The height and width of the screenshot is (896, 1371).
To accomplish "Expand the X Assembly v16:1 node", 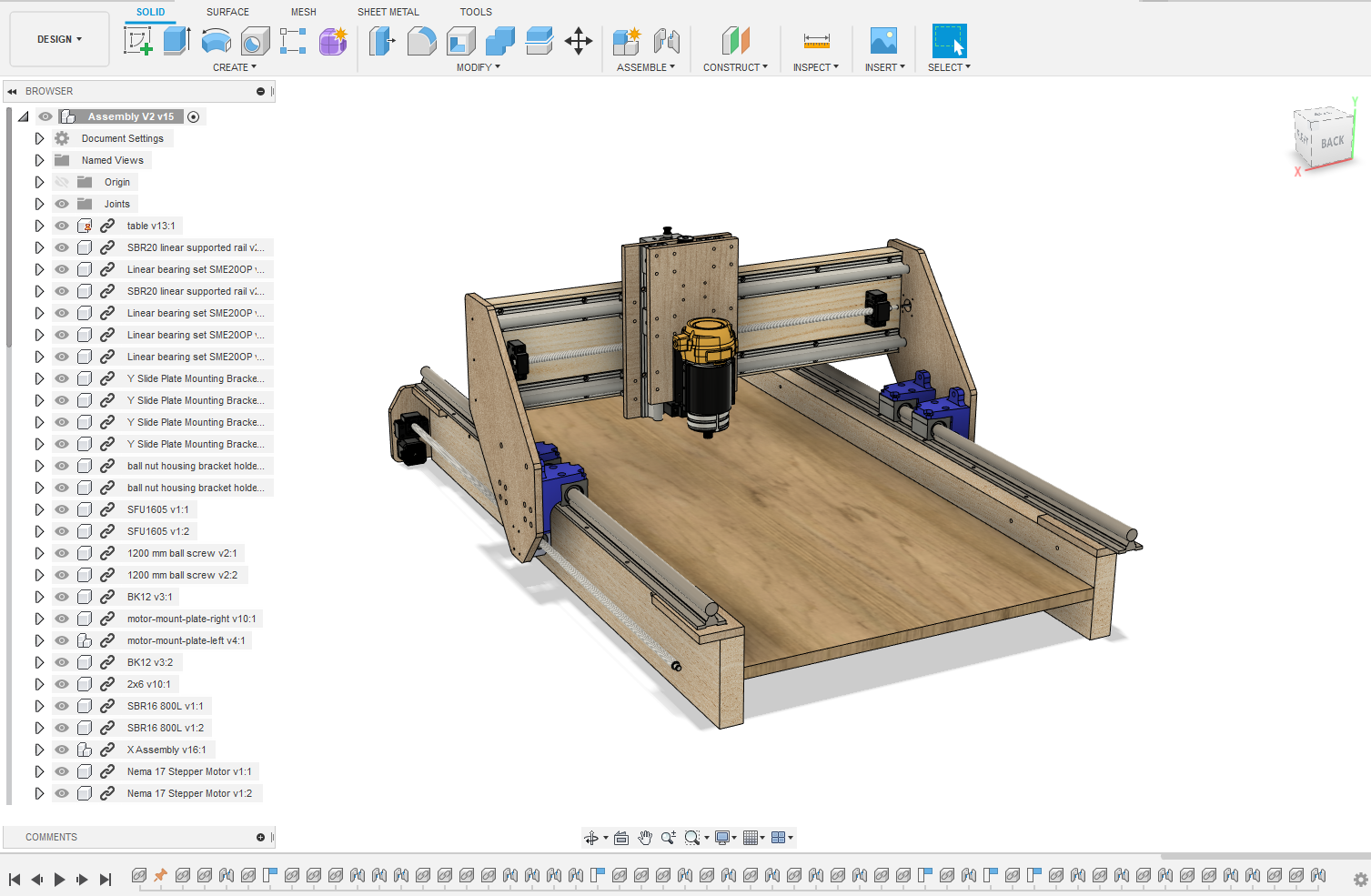I will [39, 750].
